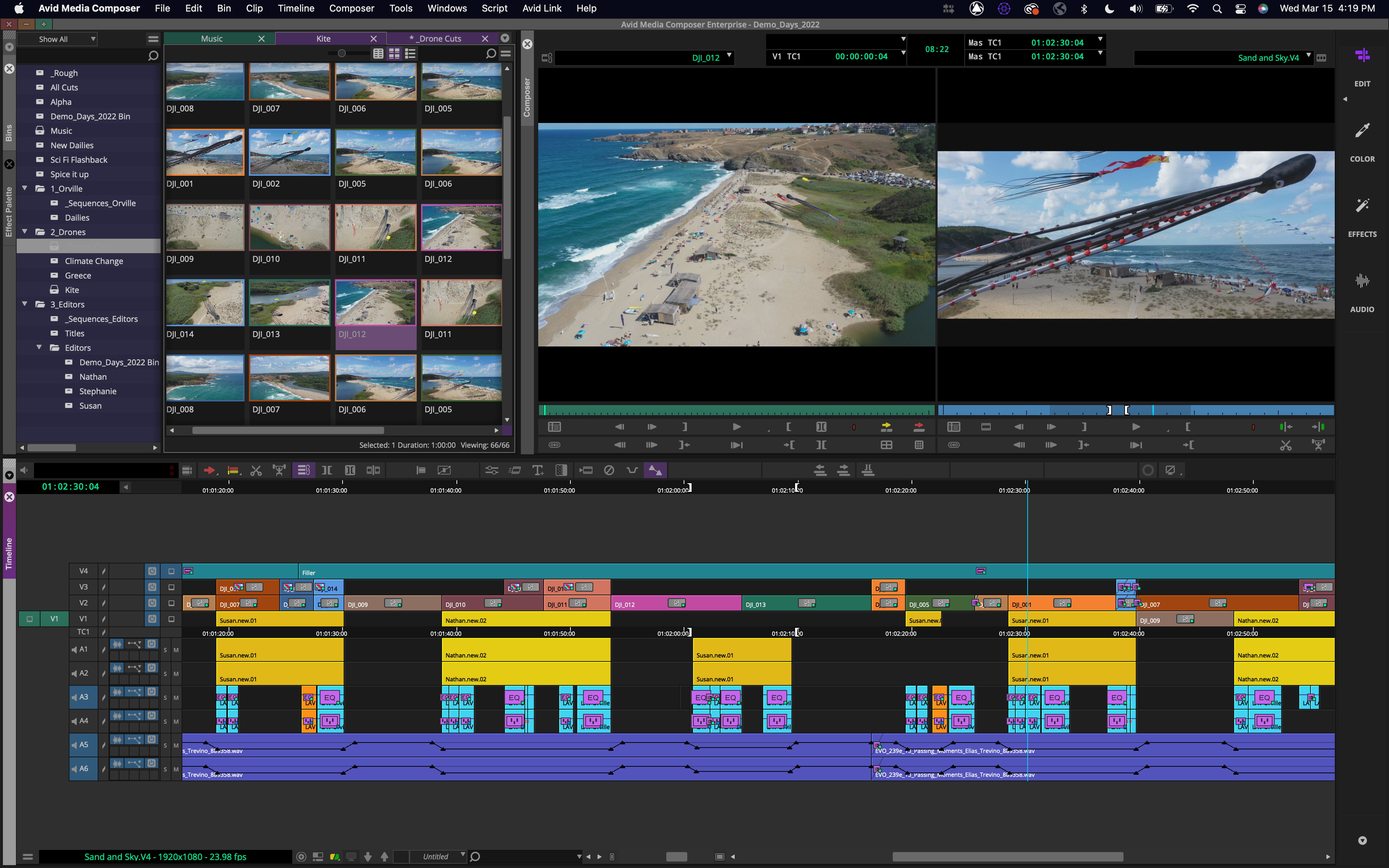Click Remove Effect circle-slash icon

click(609, 471)
